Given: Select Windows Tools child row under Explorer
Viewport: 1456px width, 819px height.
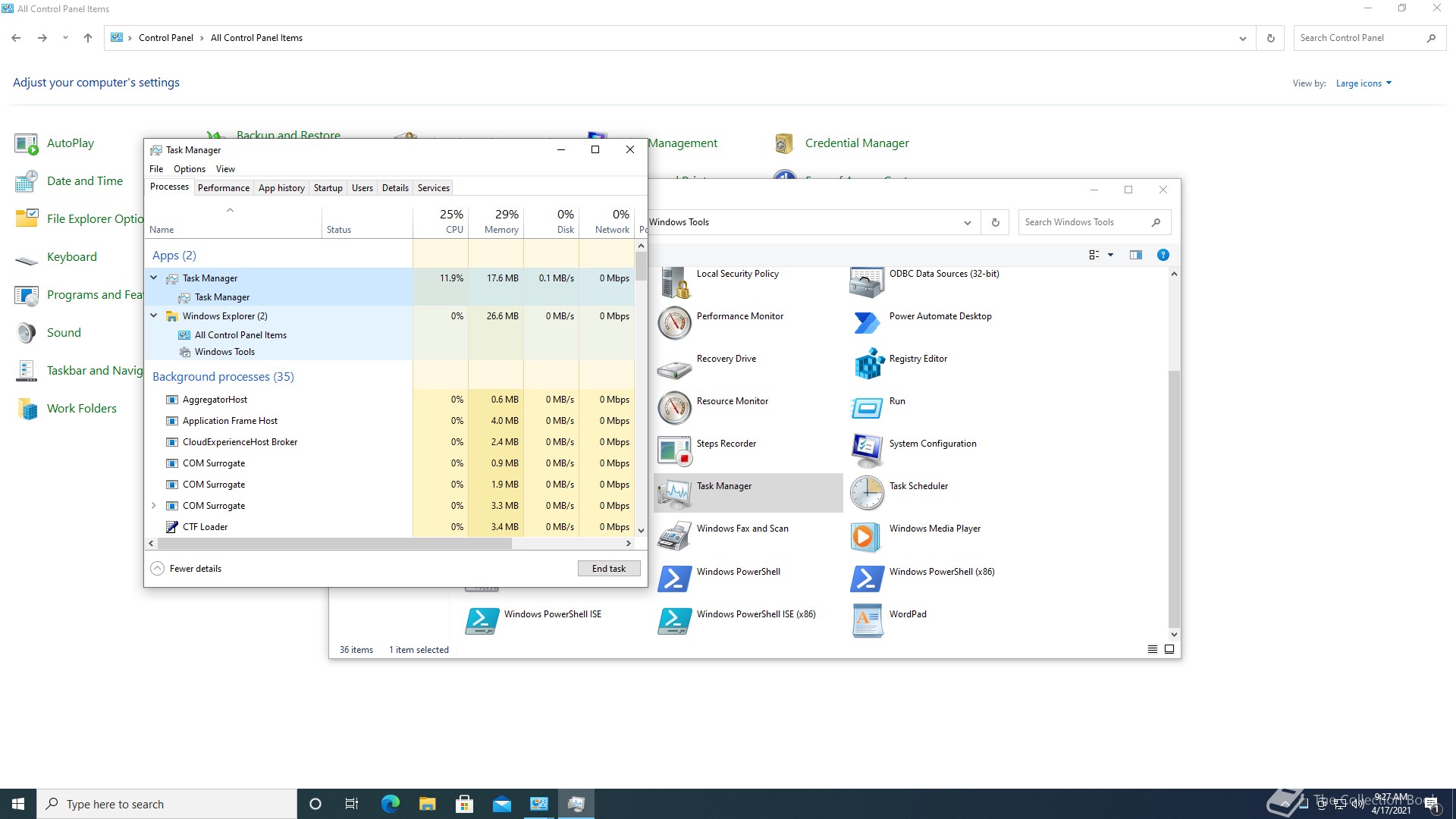Looking at the screenshot, I should tap(278, 352).
